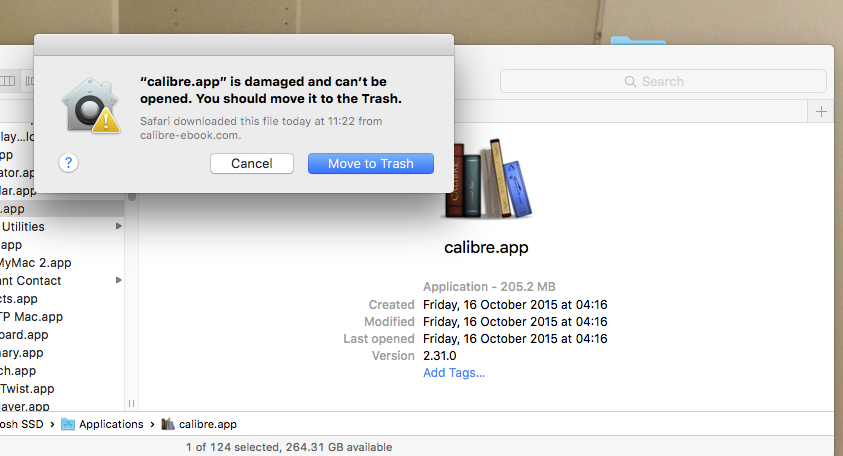Image resolution: width=843 pixels, height=456 pixels.
Task: Click Applications in the path bar
Action: pyautogui.click(x=111, y=424)
